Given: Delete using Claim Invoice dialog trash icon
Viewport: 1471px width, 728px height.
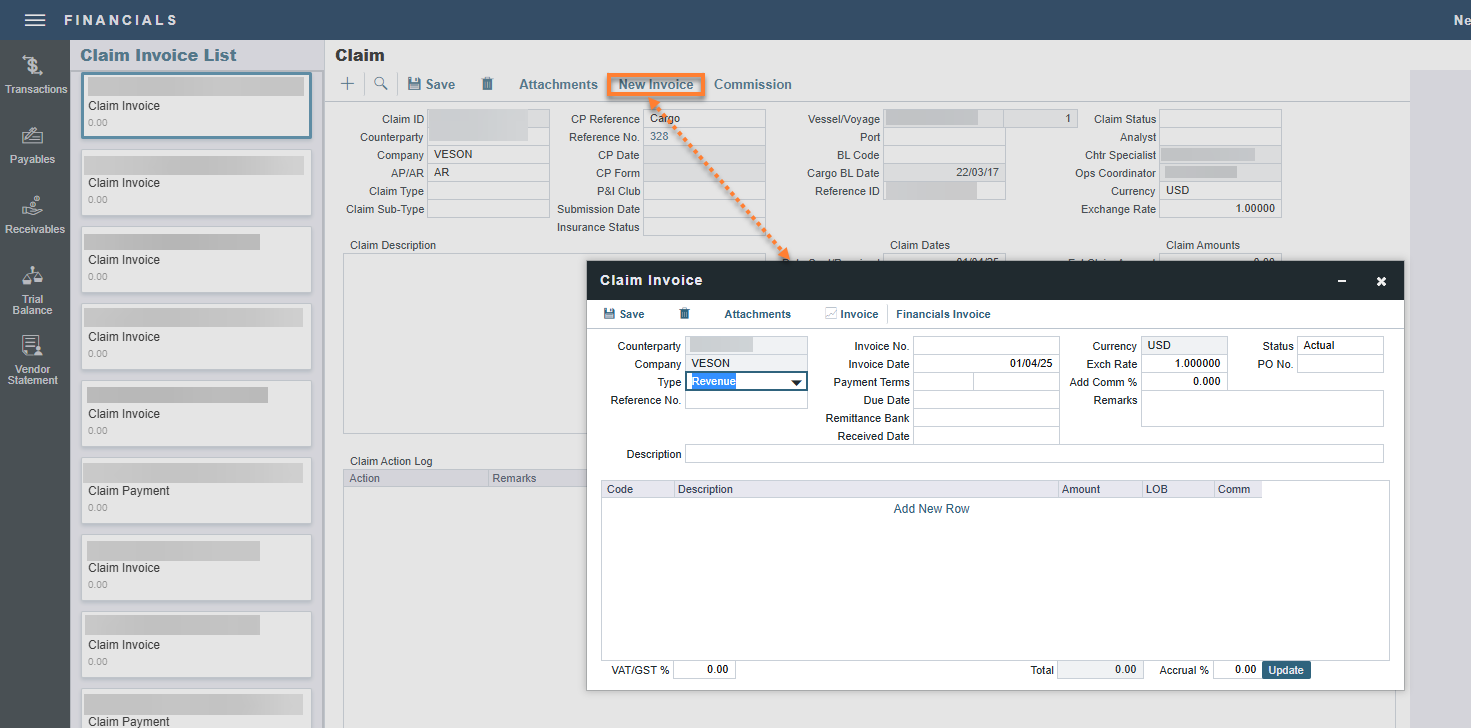Looking at the screenshot, I should pyautogui.click(x=684, y=314).
